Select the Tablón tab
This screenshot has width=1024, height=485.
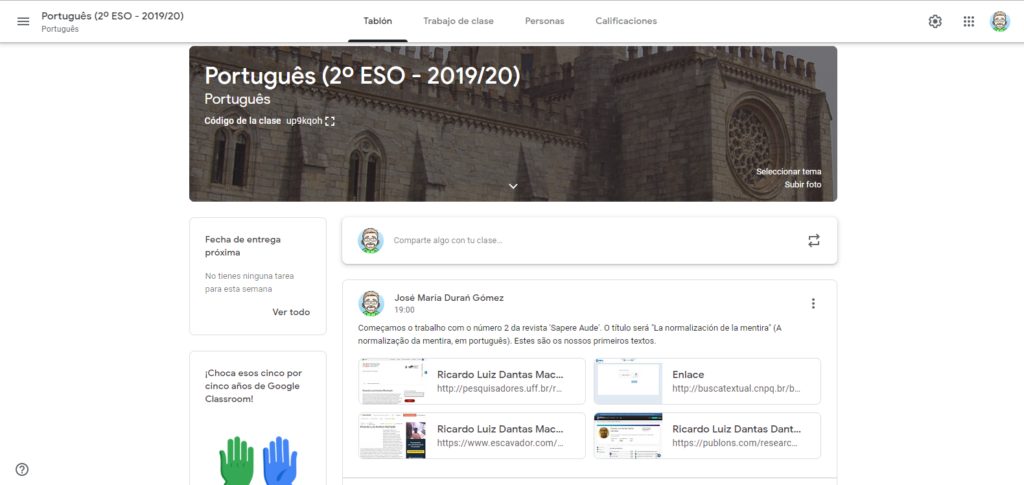pyautogui.click(x=377, y=21)
